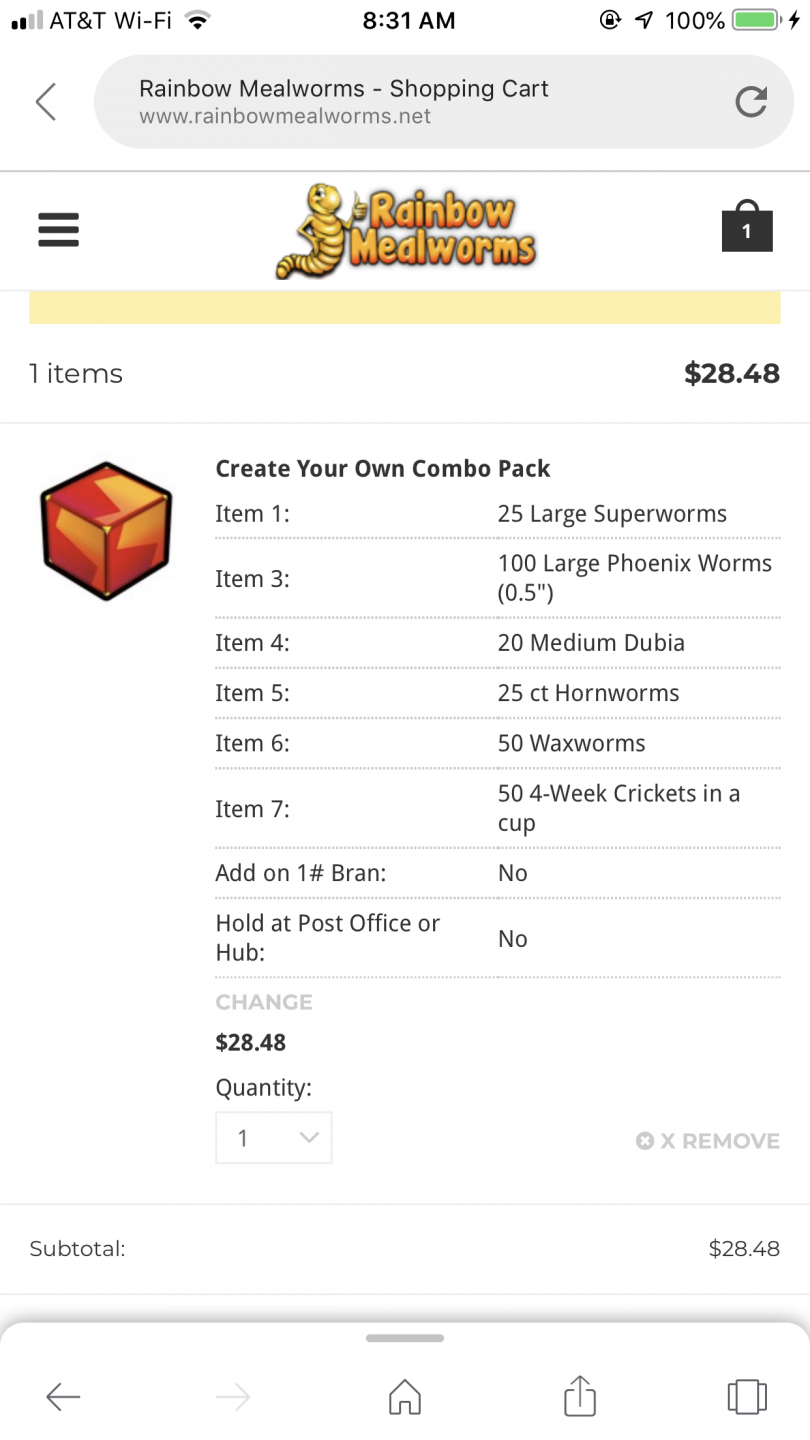The height and width of the screenshot is (1440, 810).
Task: Tap the yellow notice banner
Action: [405, 308]
